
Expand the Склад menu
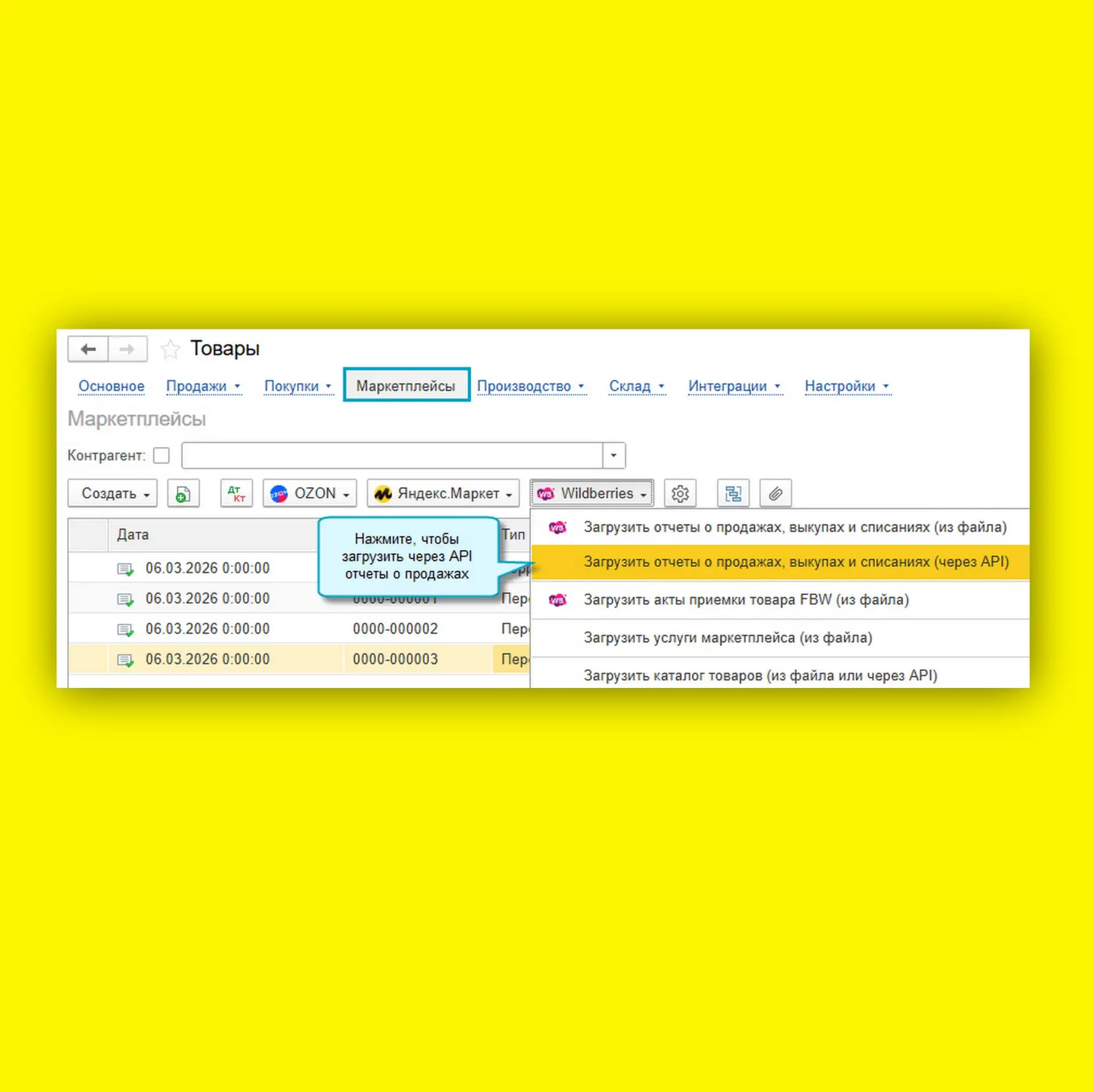tap(637, 386)
